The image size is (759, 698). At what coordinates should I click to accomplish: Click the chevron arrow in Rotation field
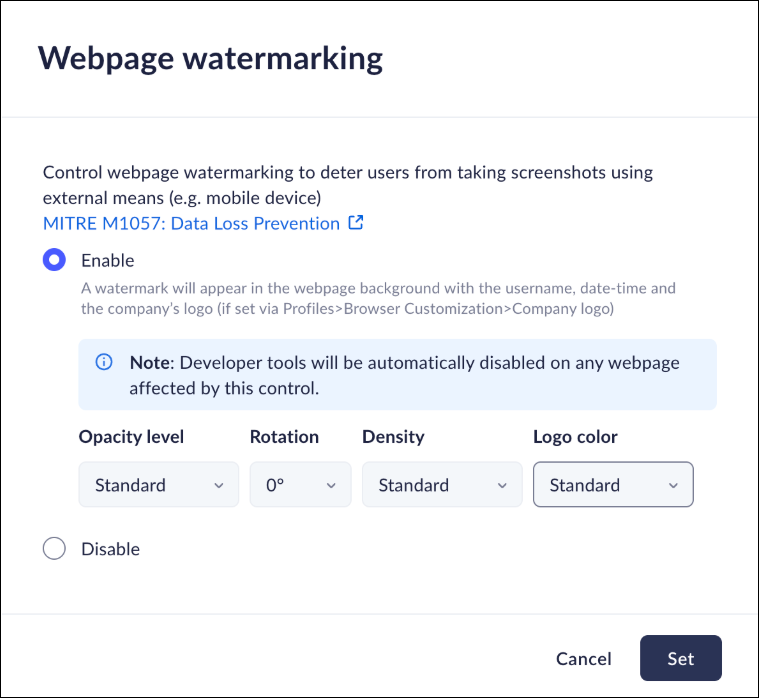tap(332, 486)
